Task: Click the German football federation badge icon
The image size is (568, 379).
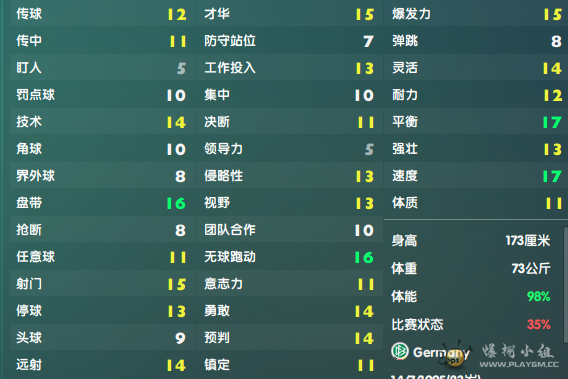Action: (400, 351)
